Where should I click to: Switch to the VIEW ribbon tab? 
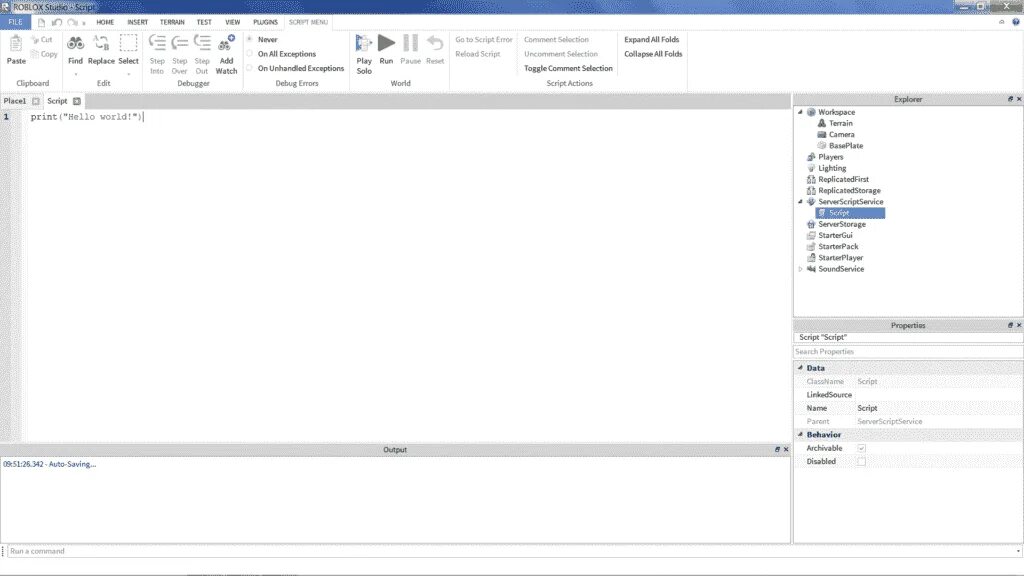click(232, 22)
